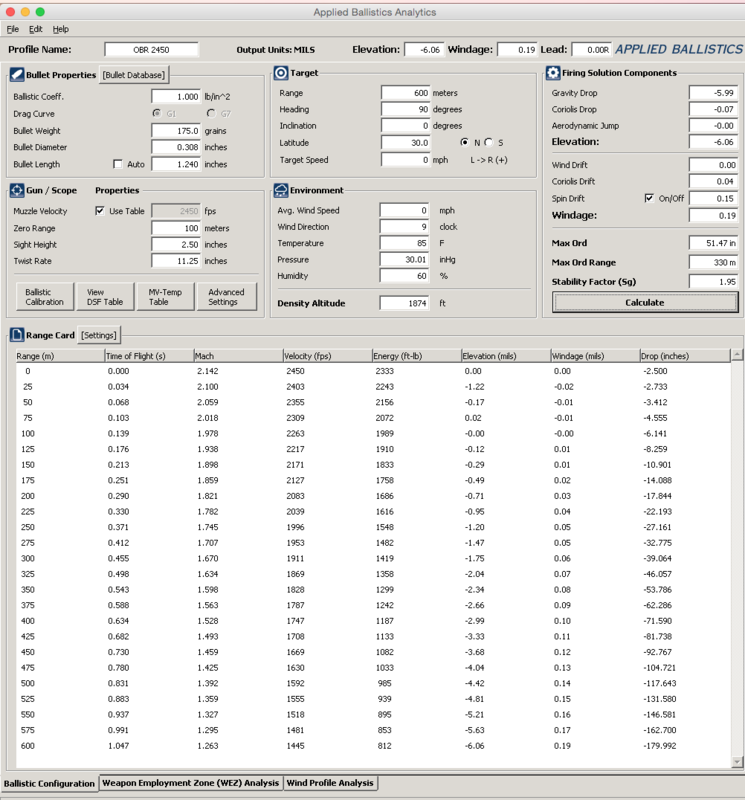This screenshot has height=800, width=745.
Task: Click the Elevation (mils) column header
Action: (x=506, y=356)
